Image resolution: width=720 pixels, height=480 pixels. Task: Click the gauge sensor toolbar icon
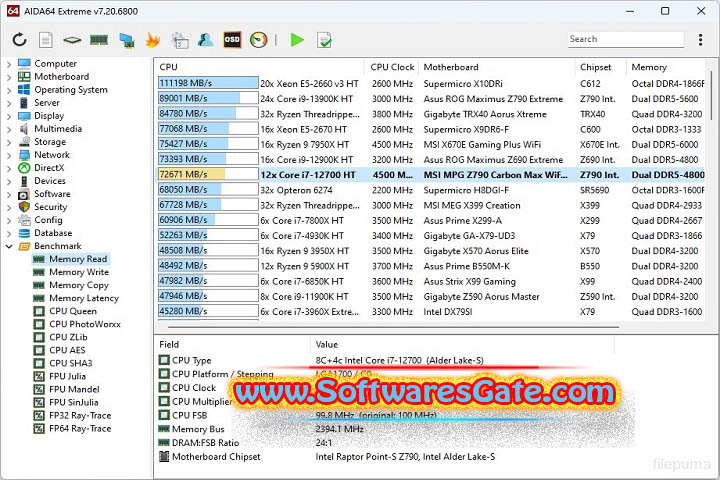click(259, 40)
